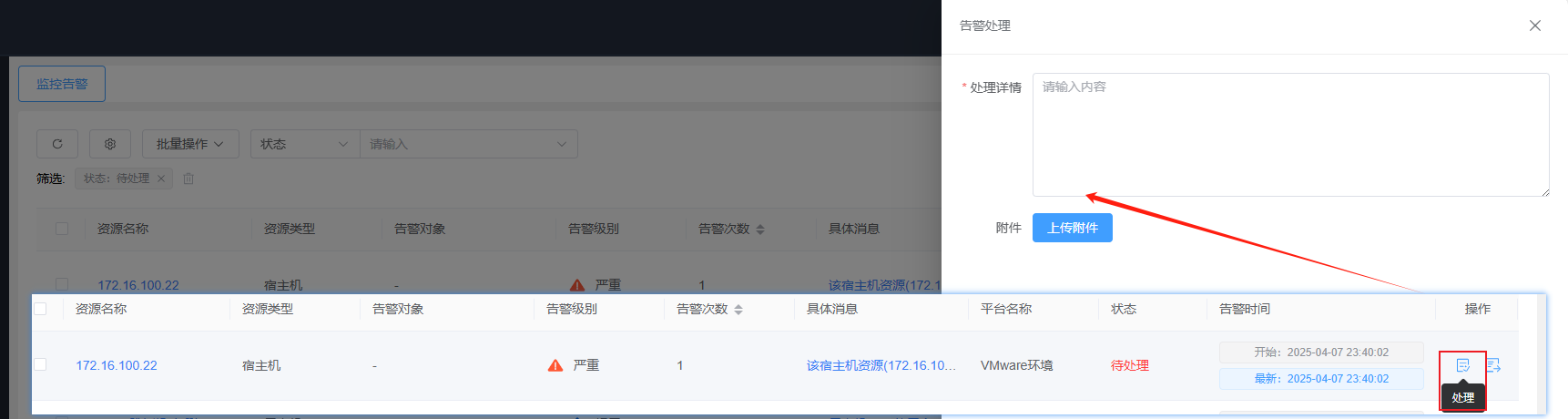This screenshot has height=419, width=1568.
Task: Open the highlighted 172.16.100.22 resource link
Action: pos(117,365)
